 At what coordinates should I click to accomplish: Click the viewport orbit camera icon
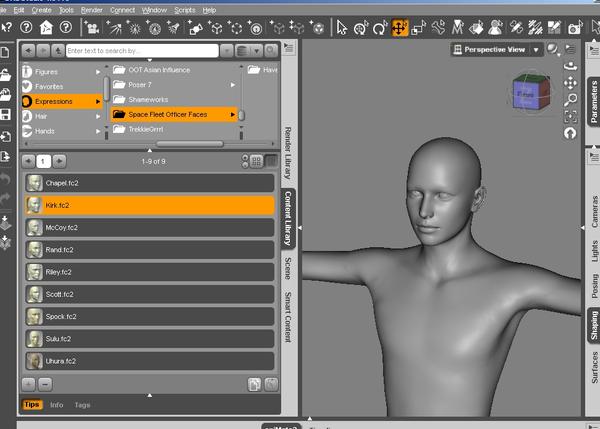(x=570, y=66)
